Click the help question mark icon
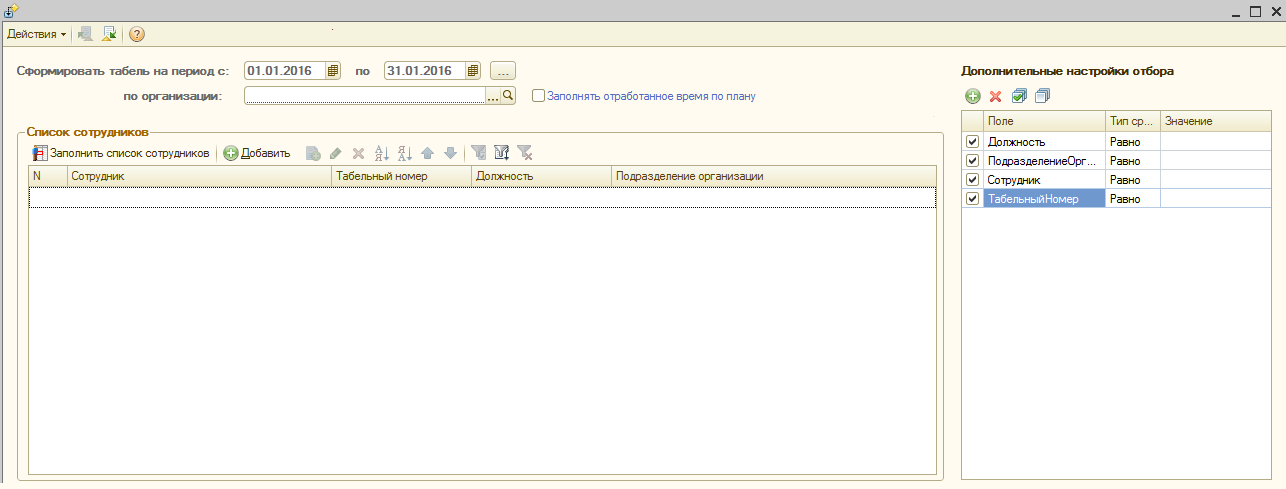The height and width of the screenshot is (489, 1286). (137, 34)
